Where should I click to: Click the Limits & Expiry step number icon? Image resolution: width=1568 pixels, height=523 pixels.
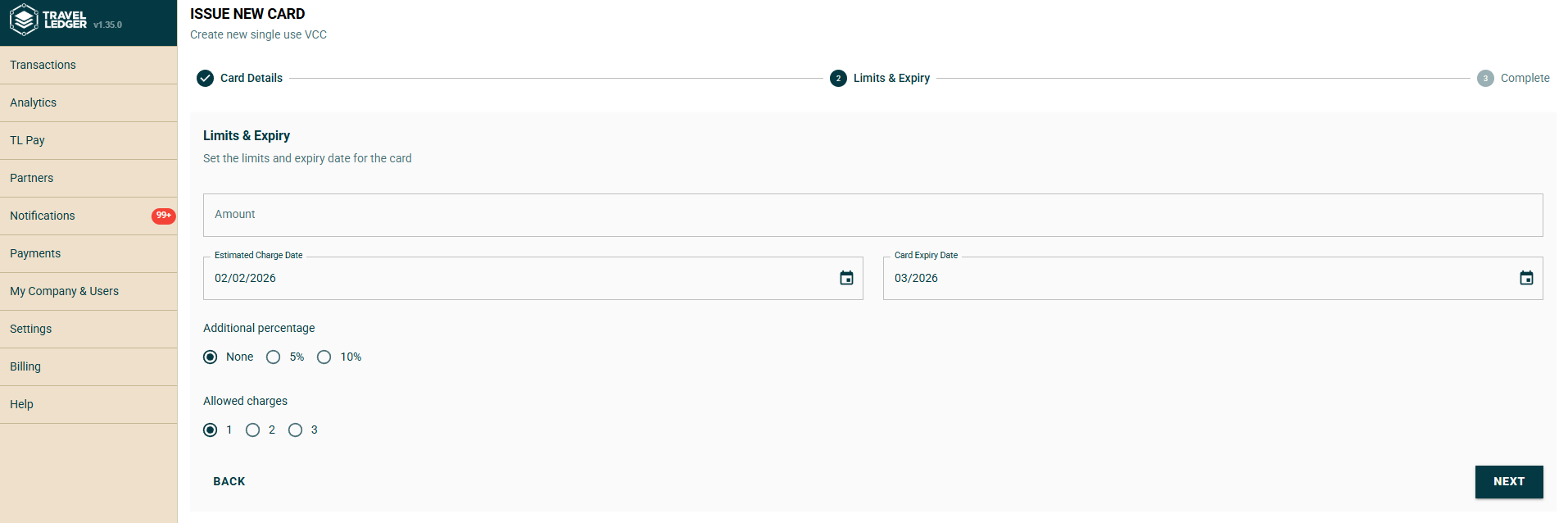coord(838,78)
